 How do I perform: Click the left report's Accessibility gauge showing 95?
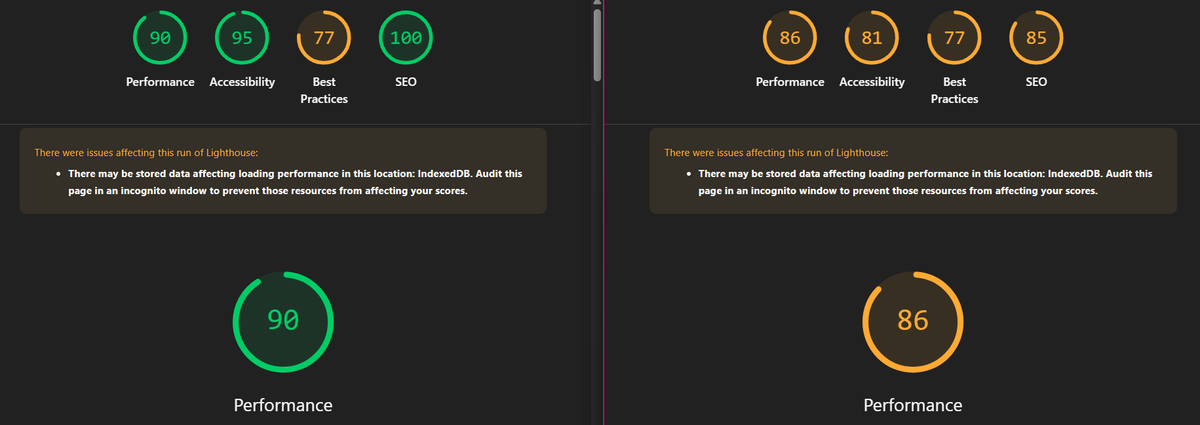click(242, 38)
